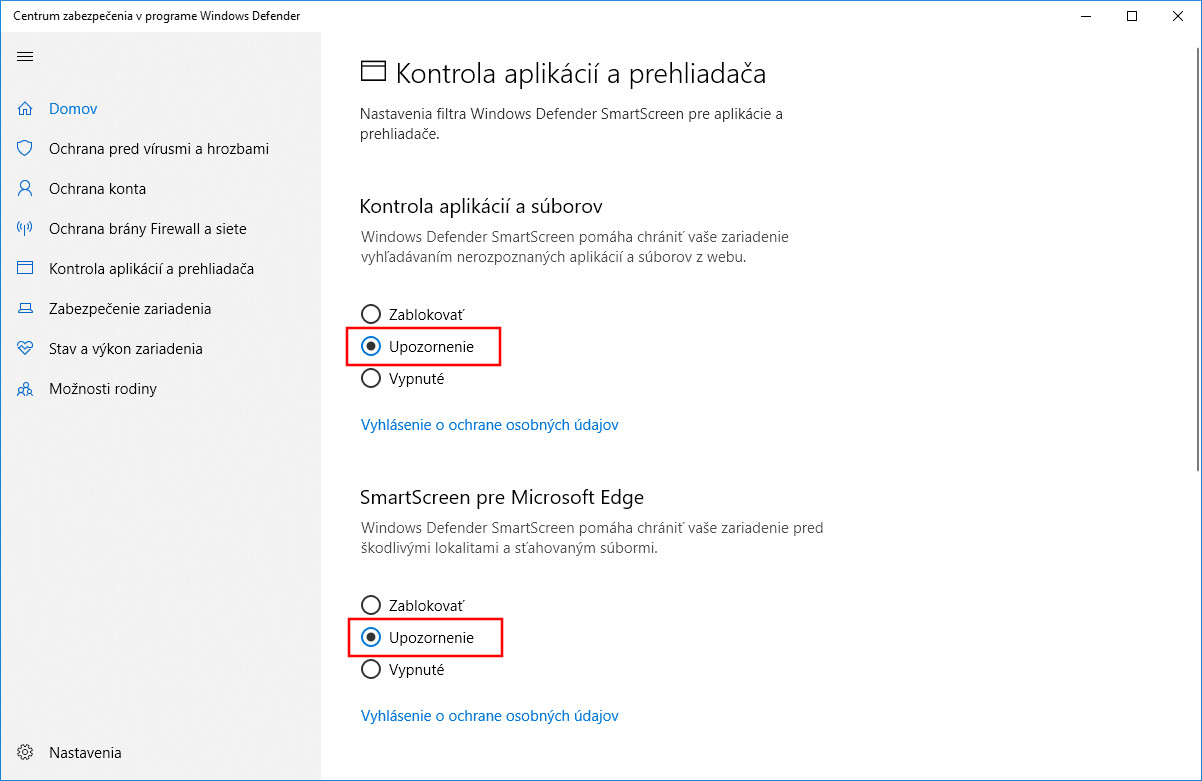This screenshot has width=1202, height=781.
Task: Click the Ochrana konta person icon
Action: 26,189
